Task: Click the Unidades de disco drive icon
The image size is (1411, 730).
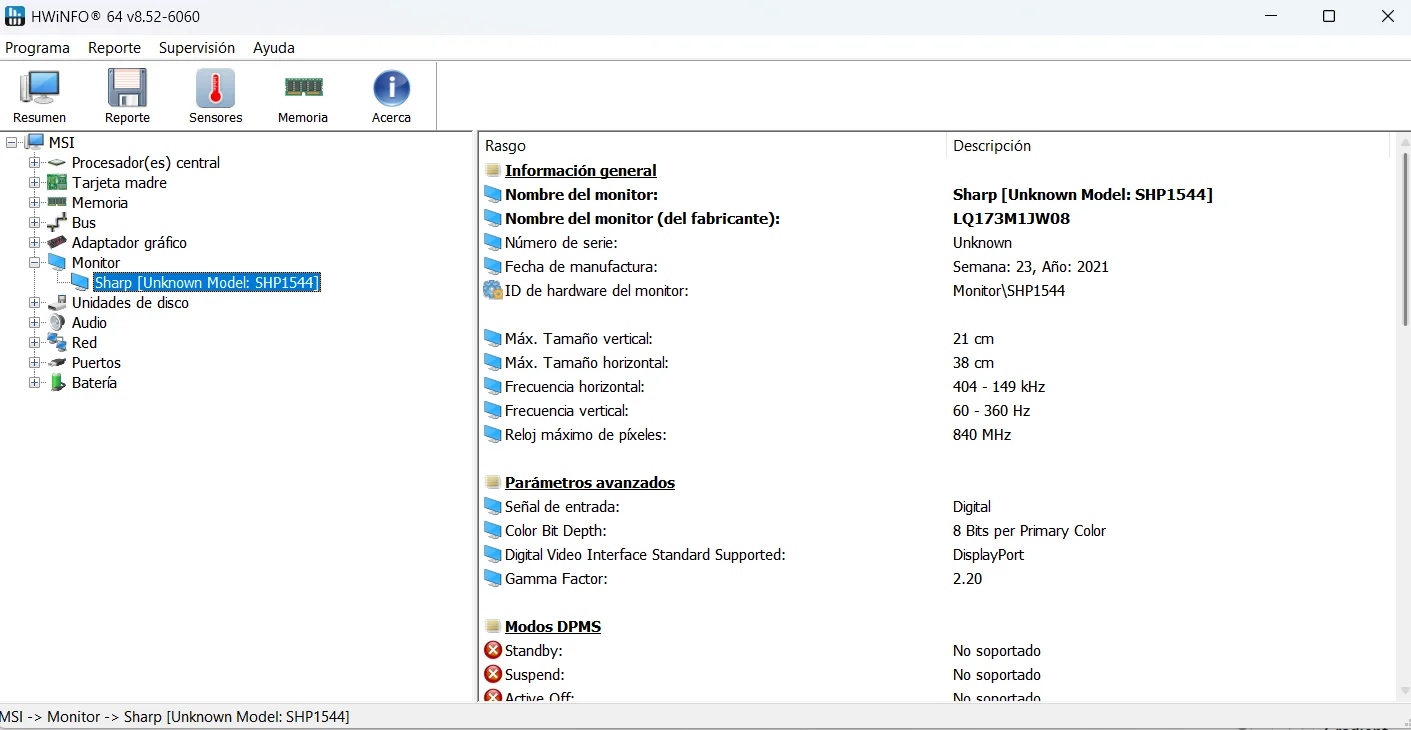Action: click(x=57, y=302)
